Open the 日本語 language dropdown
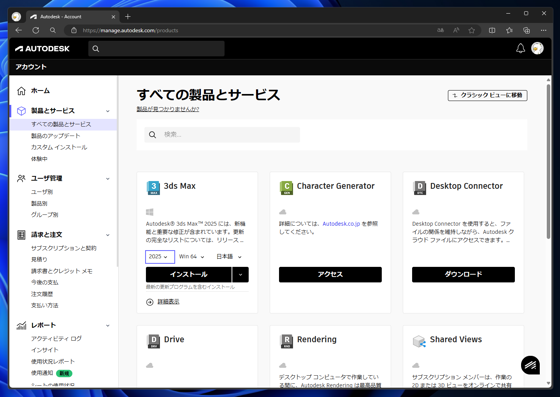The image size is (560, 397). point(229,257)
